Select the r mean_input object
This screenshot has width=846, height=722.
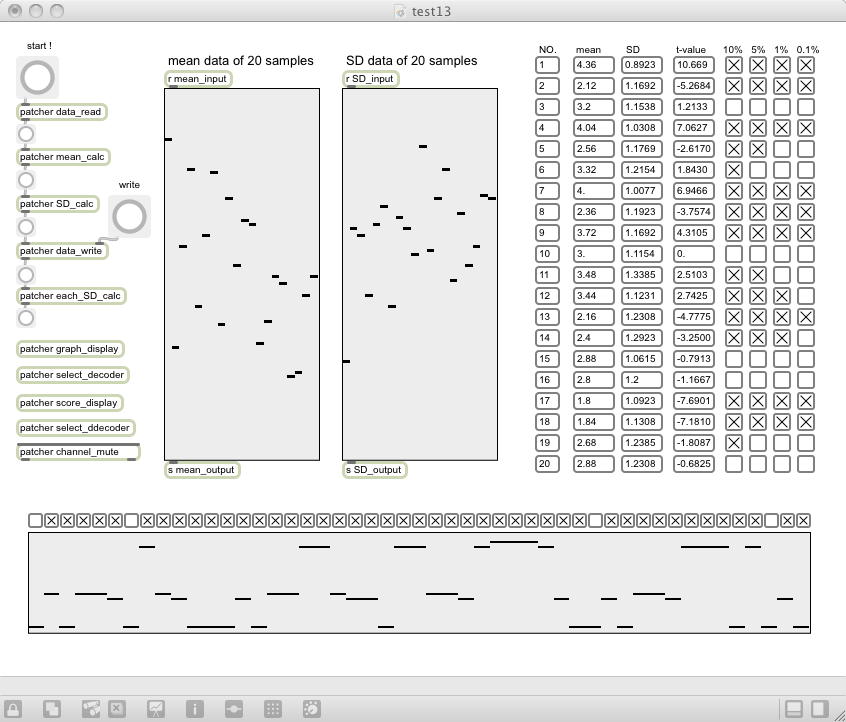pyautogui.click(x=199, y=79)
